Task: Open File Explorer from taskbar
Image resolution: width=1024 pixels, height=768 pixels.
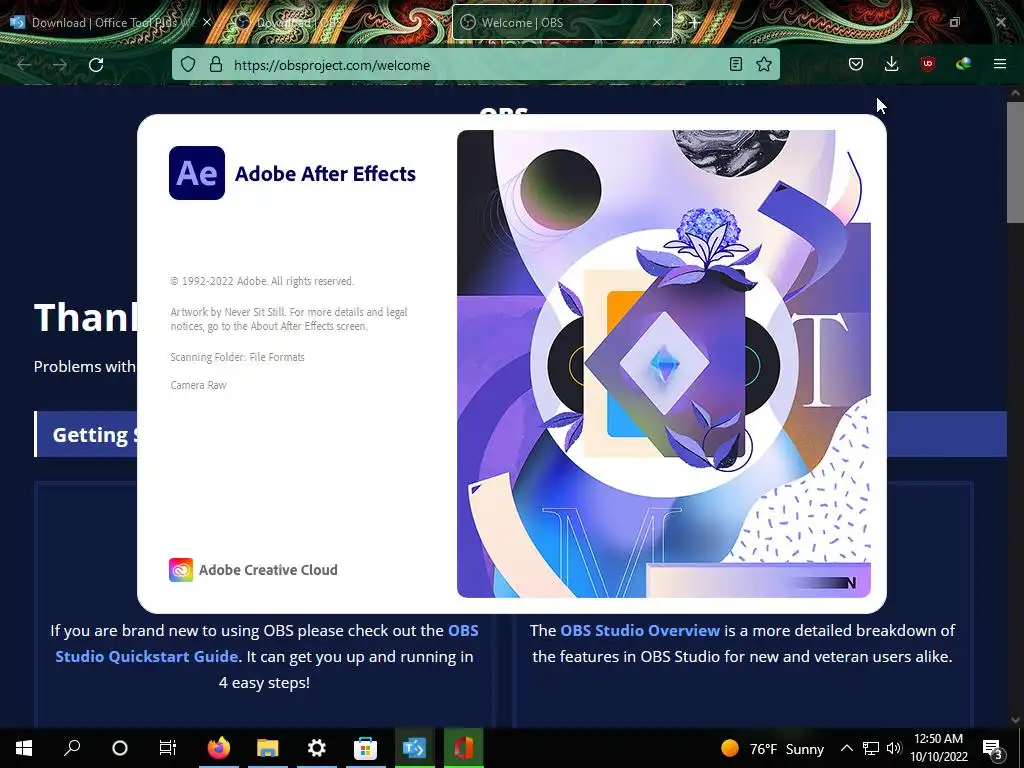Action: (x=268, y=748)
